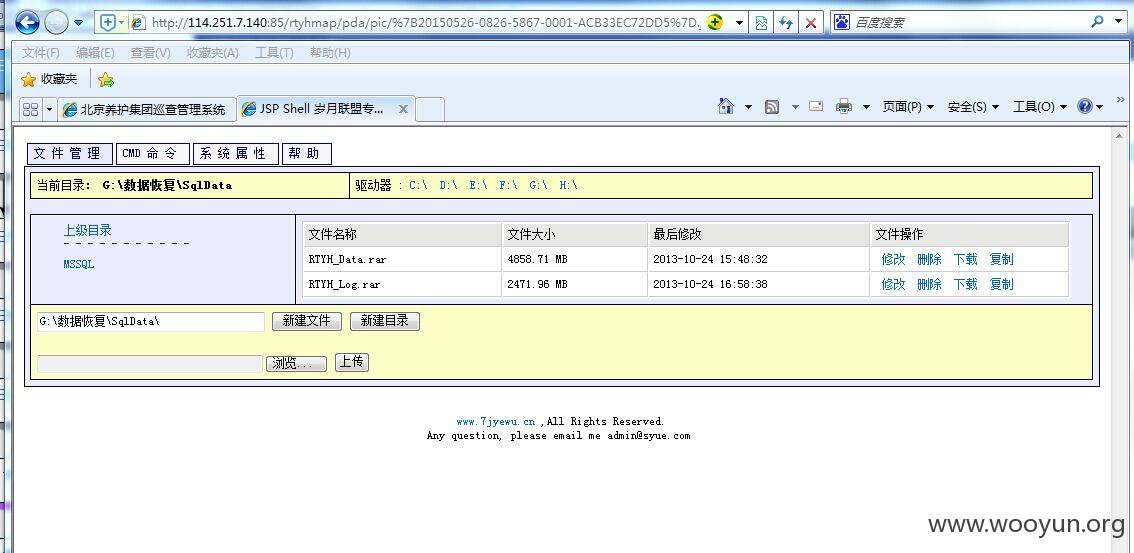Click the browser Forward arrow button

[x=56, y=23]
